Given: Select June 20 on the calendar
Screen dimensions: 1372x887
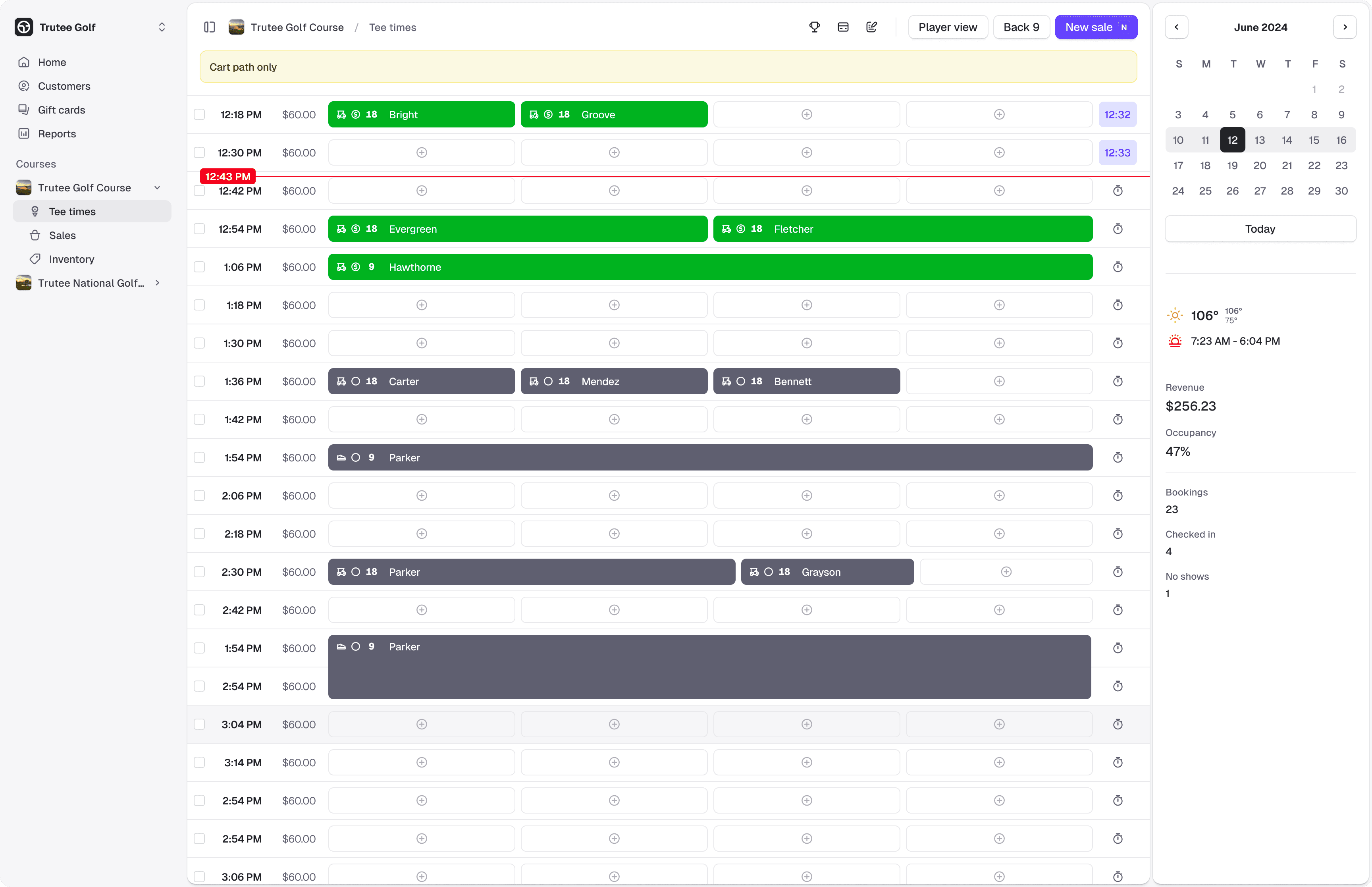Looking at the screenshot, I should click(x=1260, y=165).
